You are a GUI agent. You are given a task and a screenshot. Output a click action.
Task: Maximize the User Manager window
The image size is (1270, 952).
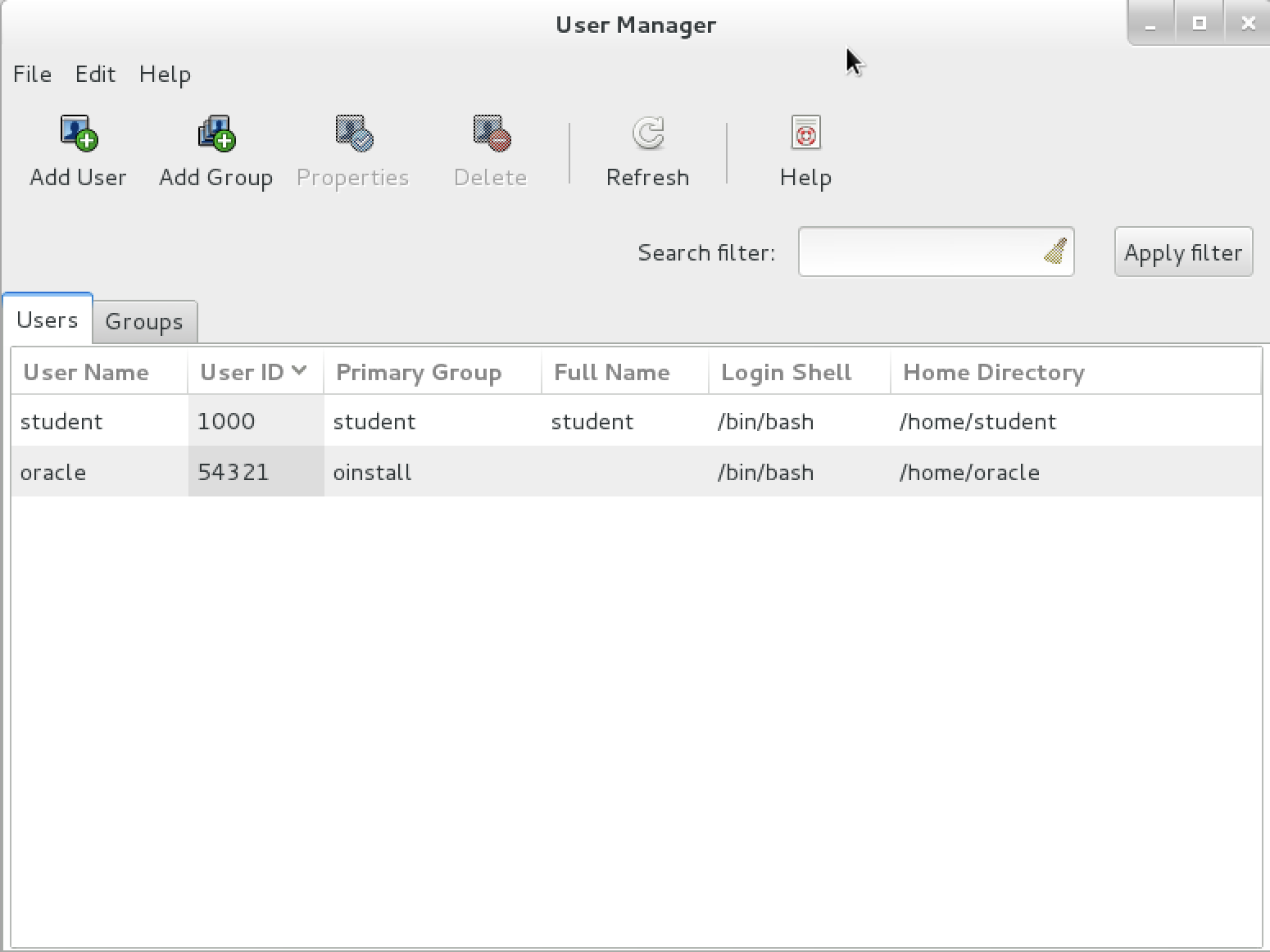tap(1200, 24)
